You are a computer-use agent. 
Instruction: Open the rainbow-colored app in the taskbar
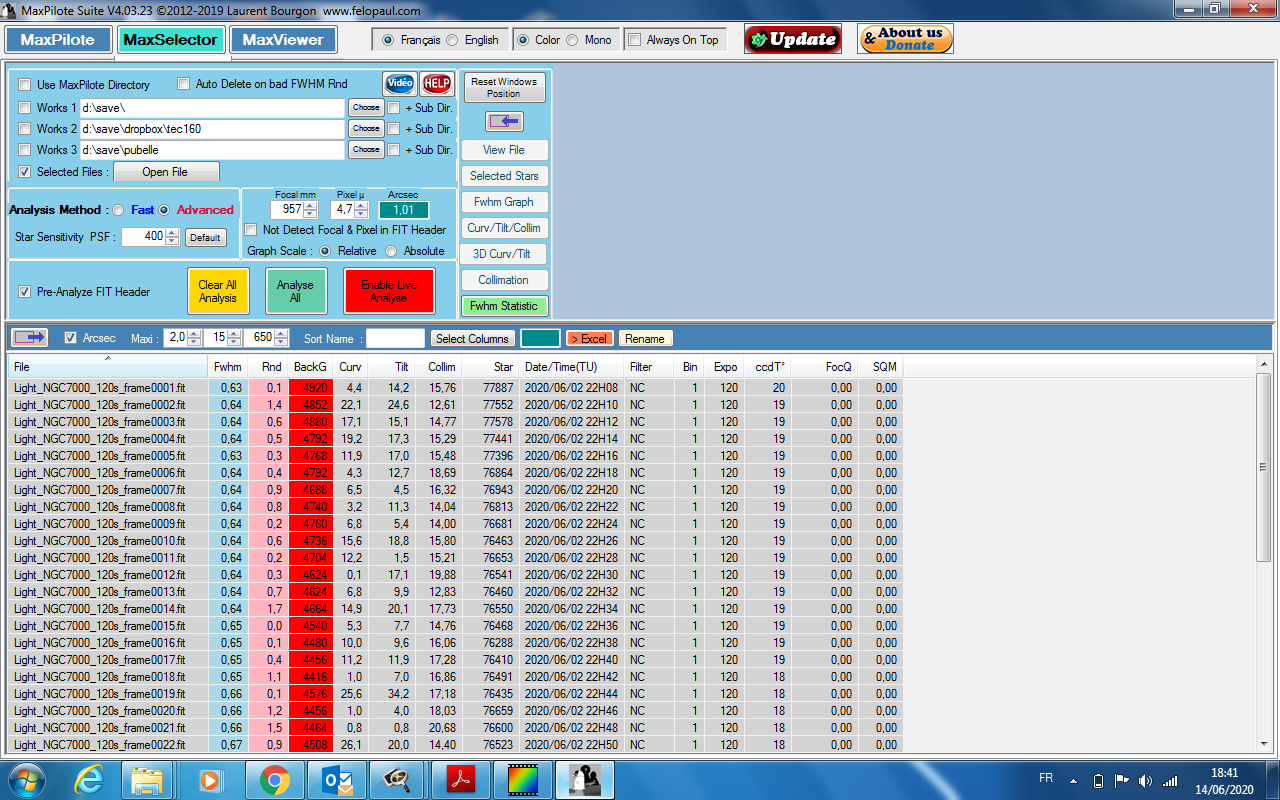click(x=521, y=780)
